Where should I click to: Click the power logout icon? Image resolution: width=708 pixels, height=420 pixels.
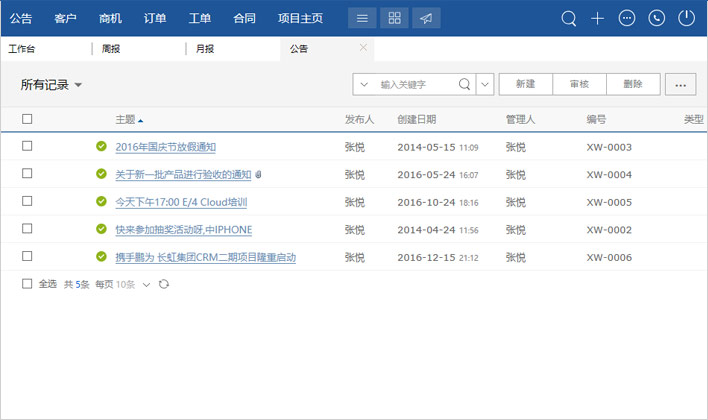click(x=686, y=18)
